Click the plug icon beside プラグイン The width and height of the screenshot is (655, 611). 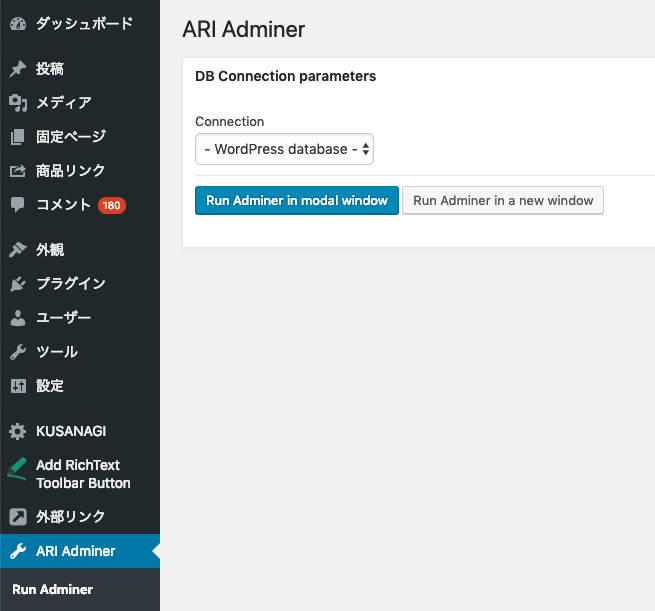click(x=18, y=284)
